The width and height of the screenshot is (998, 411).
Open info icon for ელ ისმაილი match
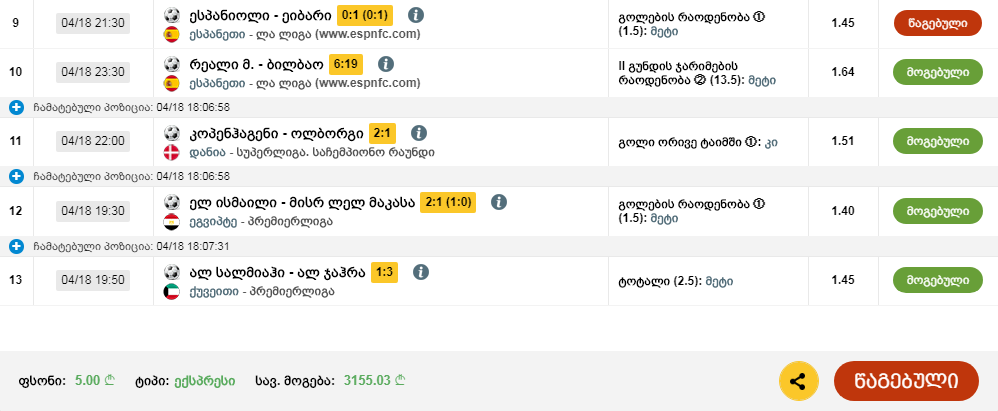[498, 202]
